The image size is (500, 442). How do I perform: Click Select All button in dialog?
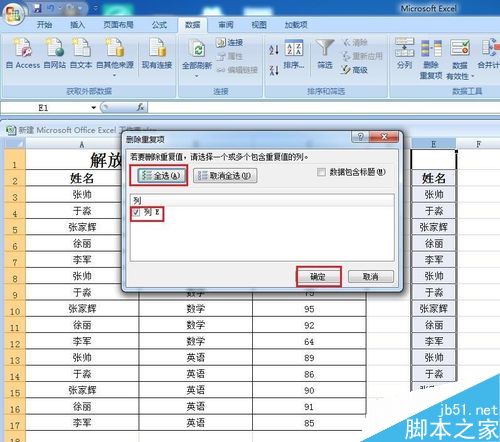[x=161, y=176]
